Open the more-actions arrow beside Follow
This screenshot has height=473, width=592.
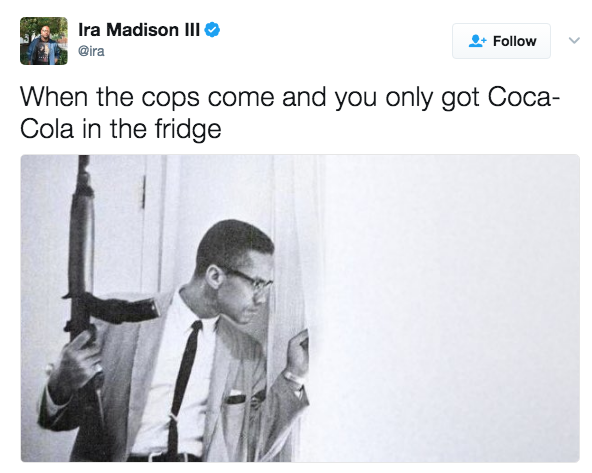pyautogui.click(x=574, y=40)
